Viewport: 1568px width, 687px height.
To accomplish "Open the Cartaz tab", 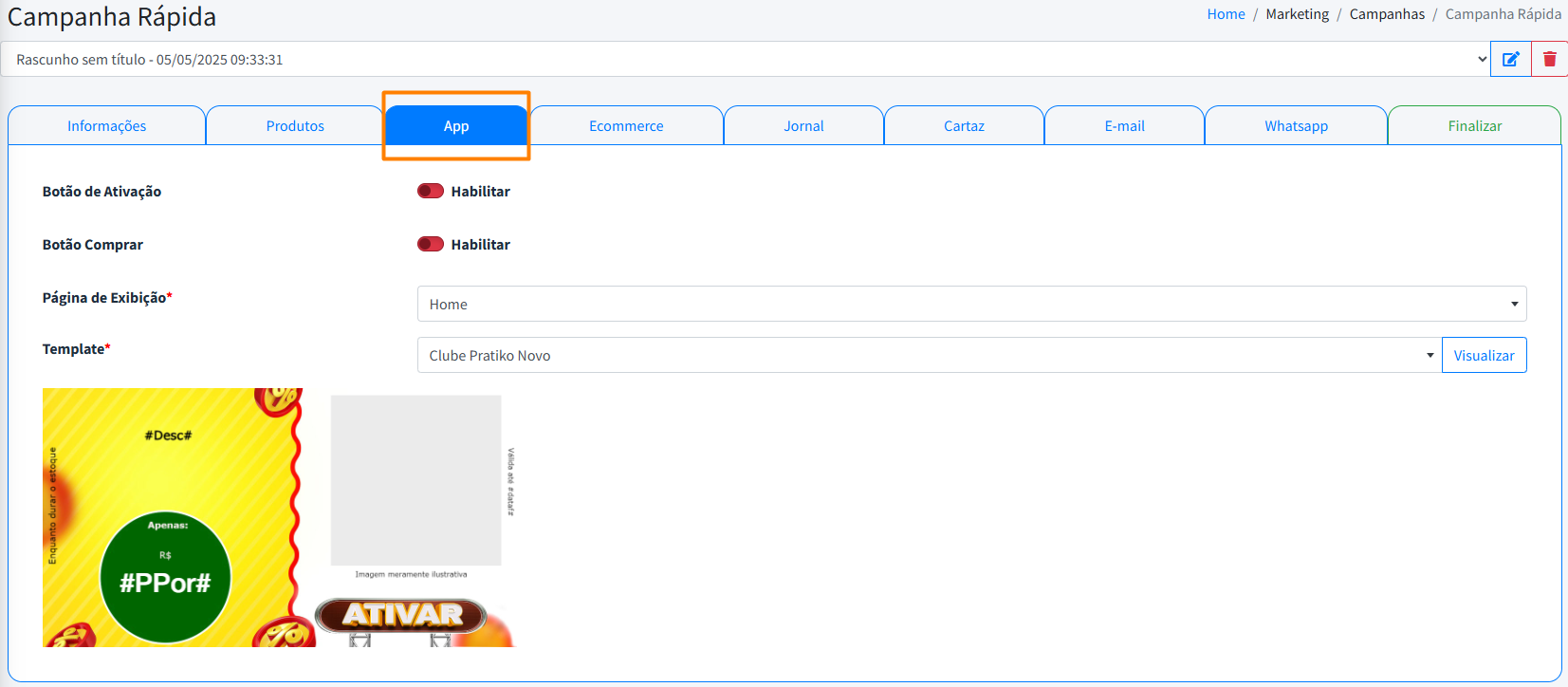I will (x=964, y=126).
